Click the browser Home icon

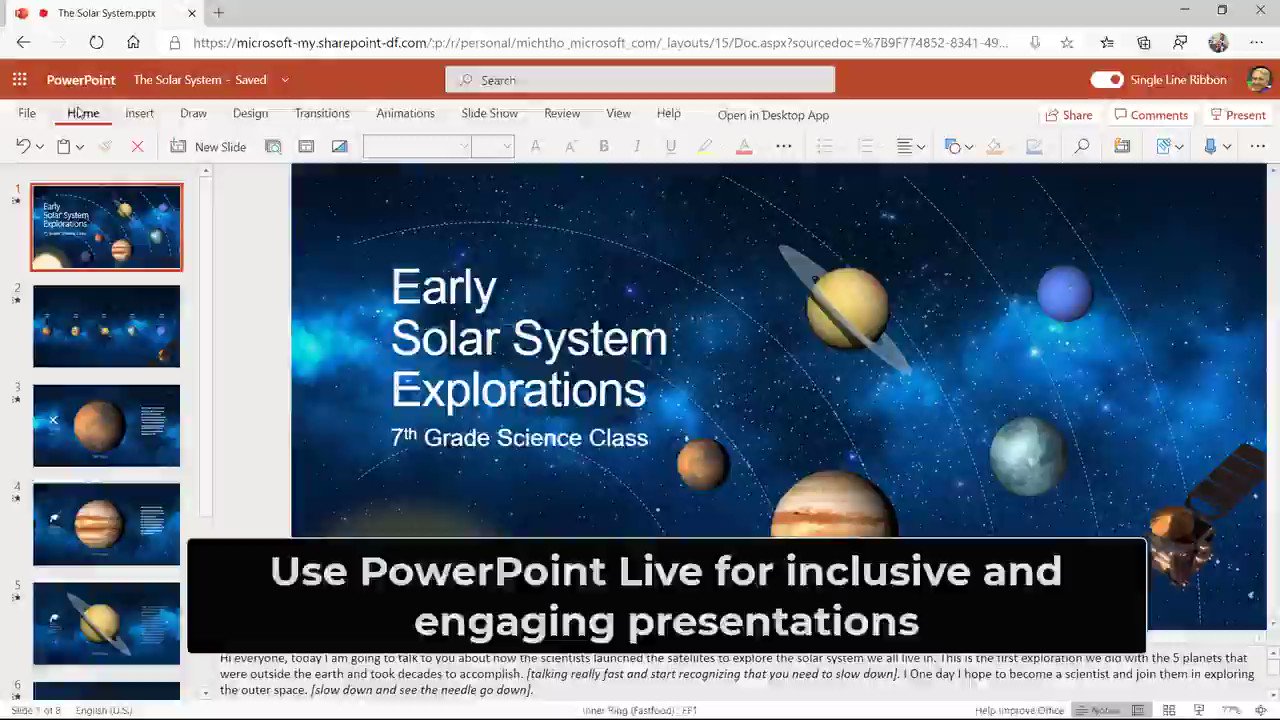coord(133,43)
